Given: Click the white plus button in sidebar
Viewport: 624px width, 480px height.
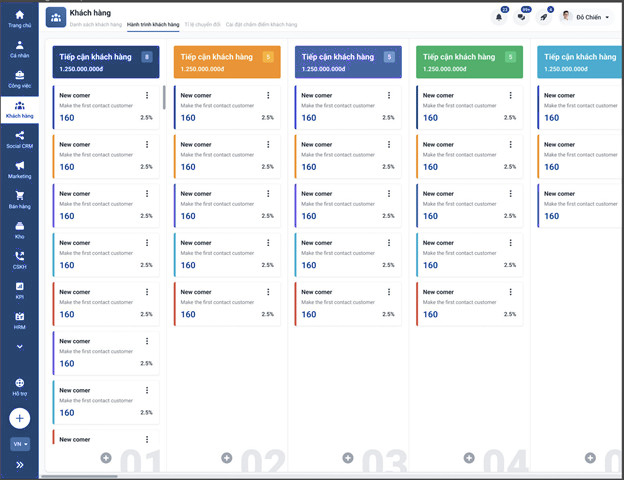Looking at the screenshot, I should tap(20, 418).
